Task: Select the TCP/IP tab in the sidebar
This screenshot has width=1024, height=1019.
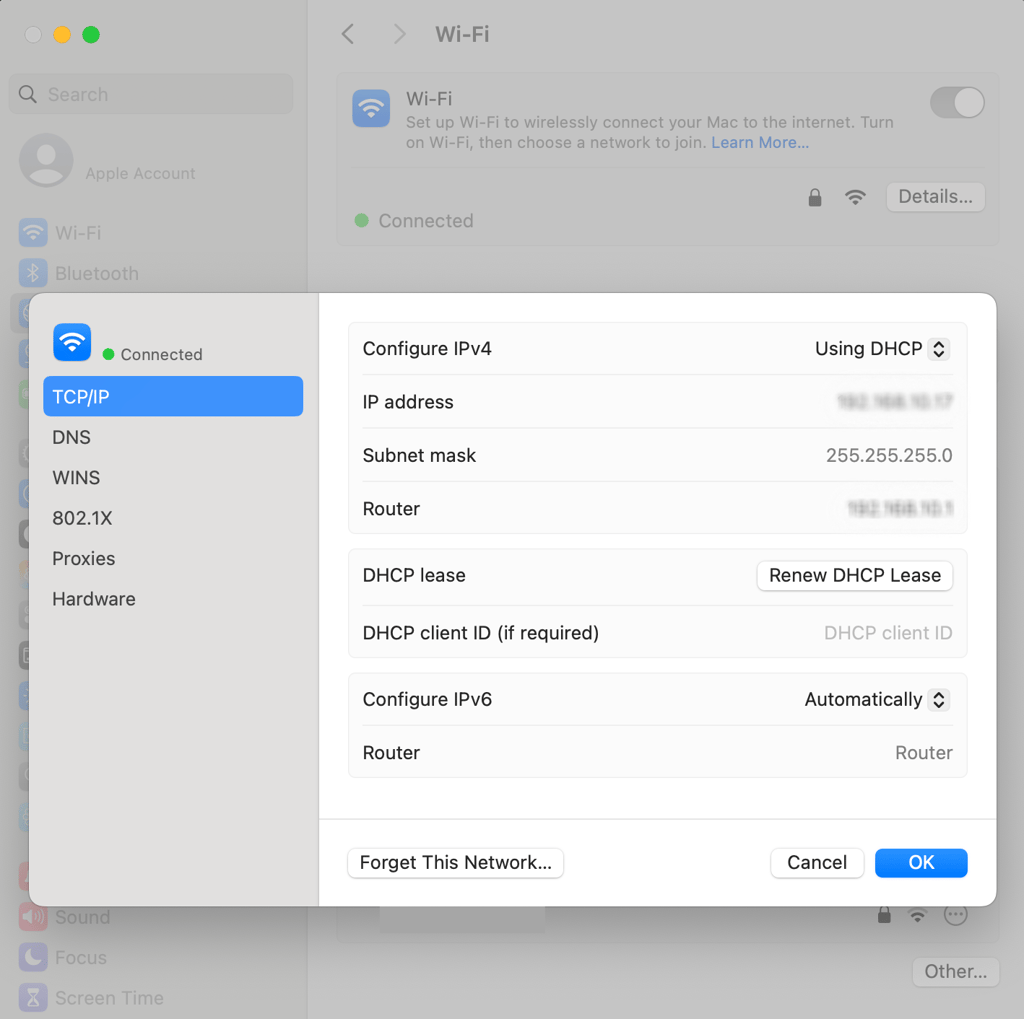Action: [x=173, y=396]
